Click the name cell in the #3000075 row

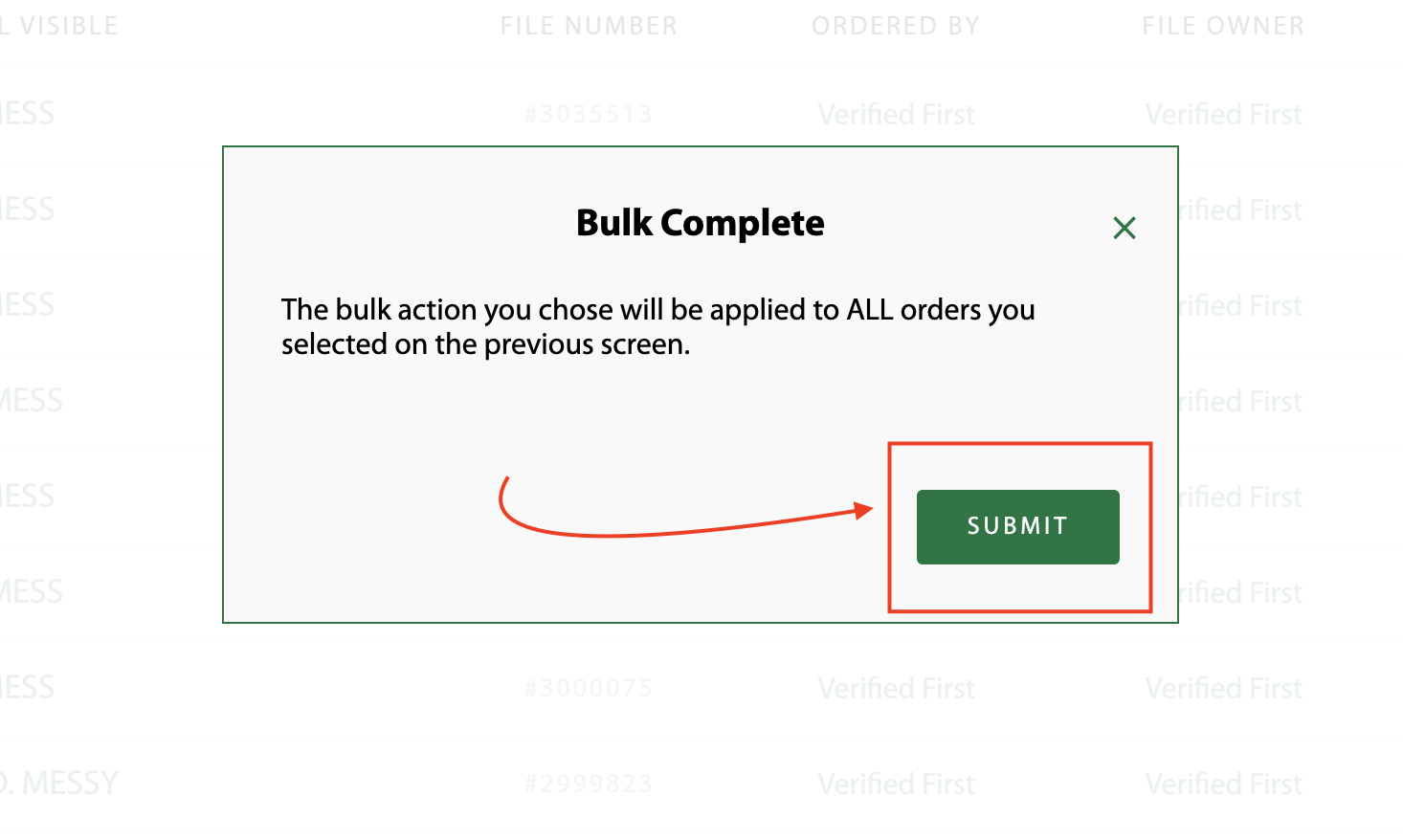click(28, 688)
